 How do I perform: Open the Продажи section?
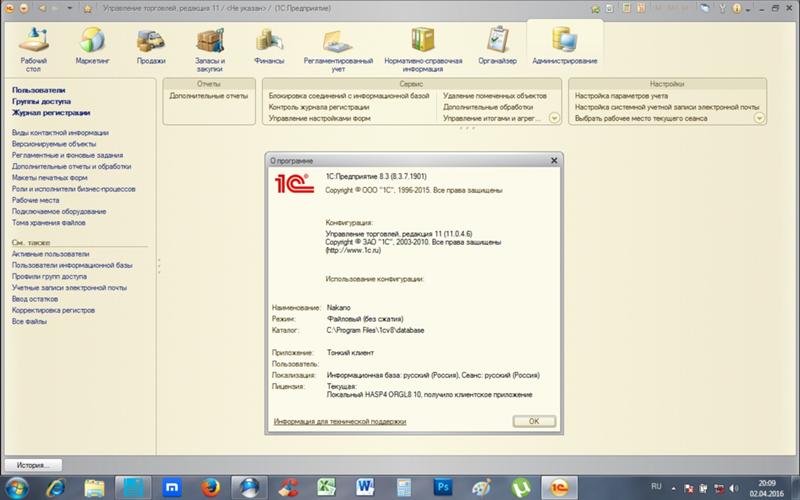coord(151,47)
